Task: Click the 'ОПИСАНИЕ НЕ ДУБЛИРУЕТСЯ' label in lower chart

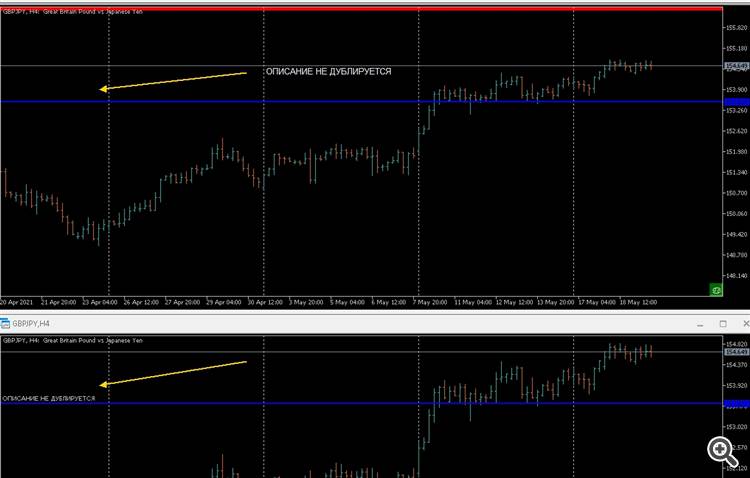Action: pyautogui.click(x=49, y=398)
